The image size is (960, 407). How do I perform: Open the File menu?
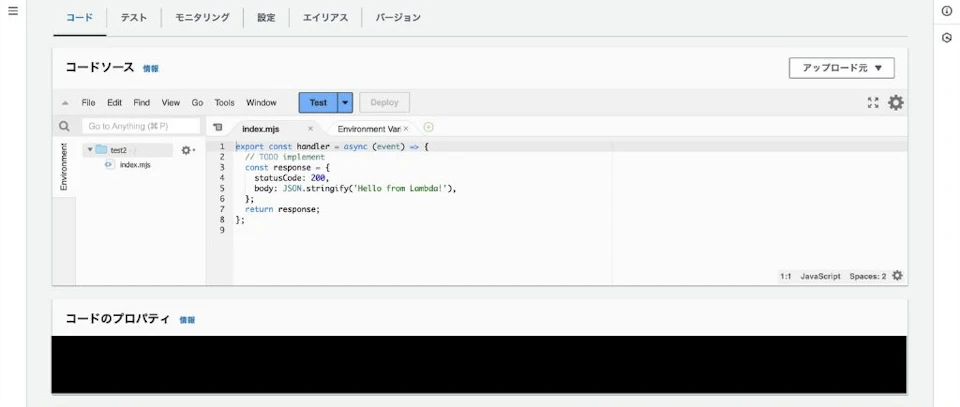click(x=88, y=103)
